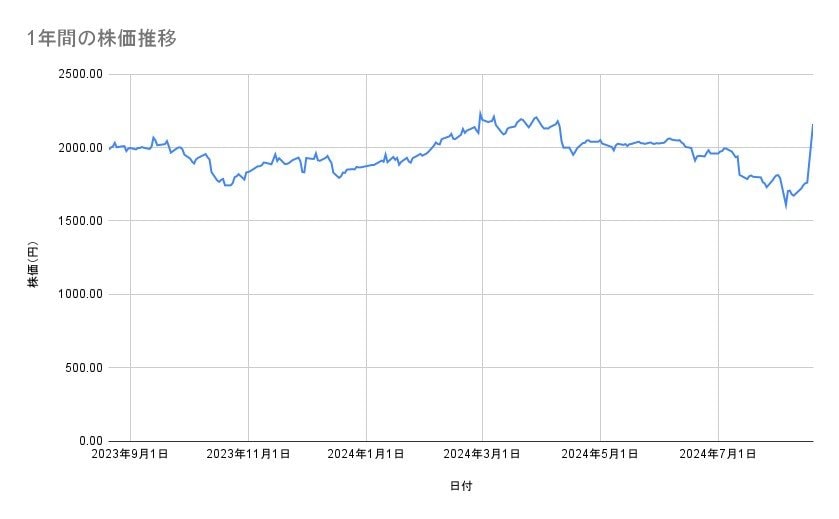Click the 2500.00 y-axis label

click(78, 74)
